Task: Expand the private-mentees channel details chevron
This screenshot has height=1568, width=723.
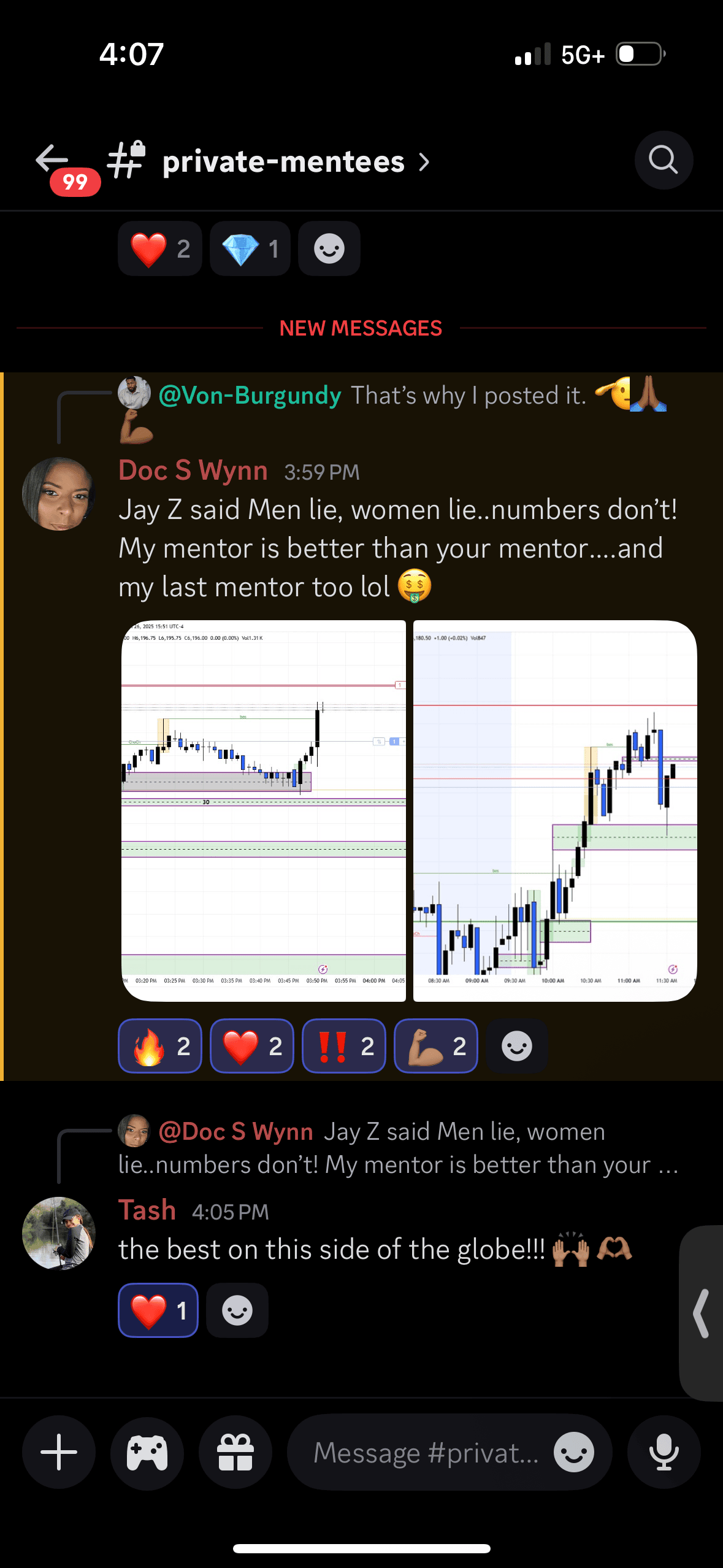Action: (424, 162)
